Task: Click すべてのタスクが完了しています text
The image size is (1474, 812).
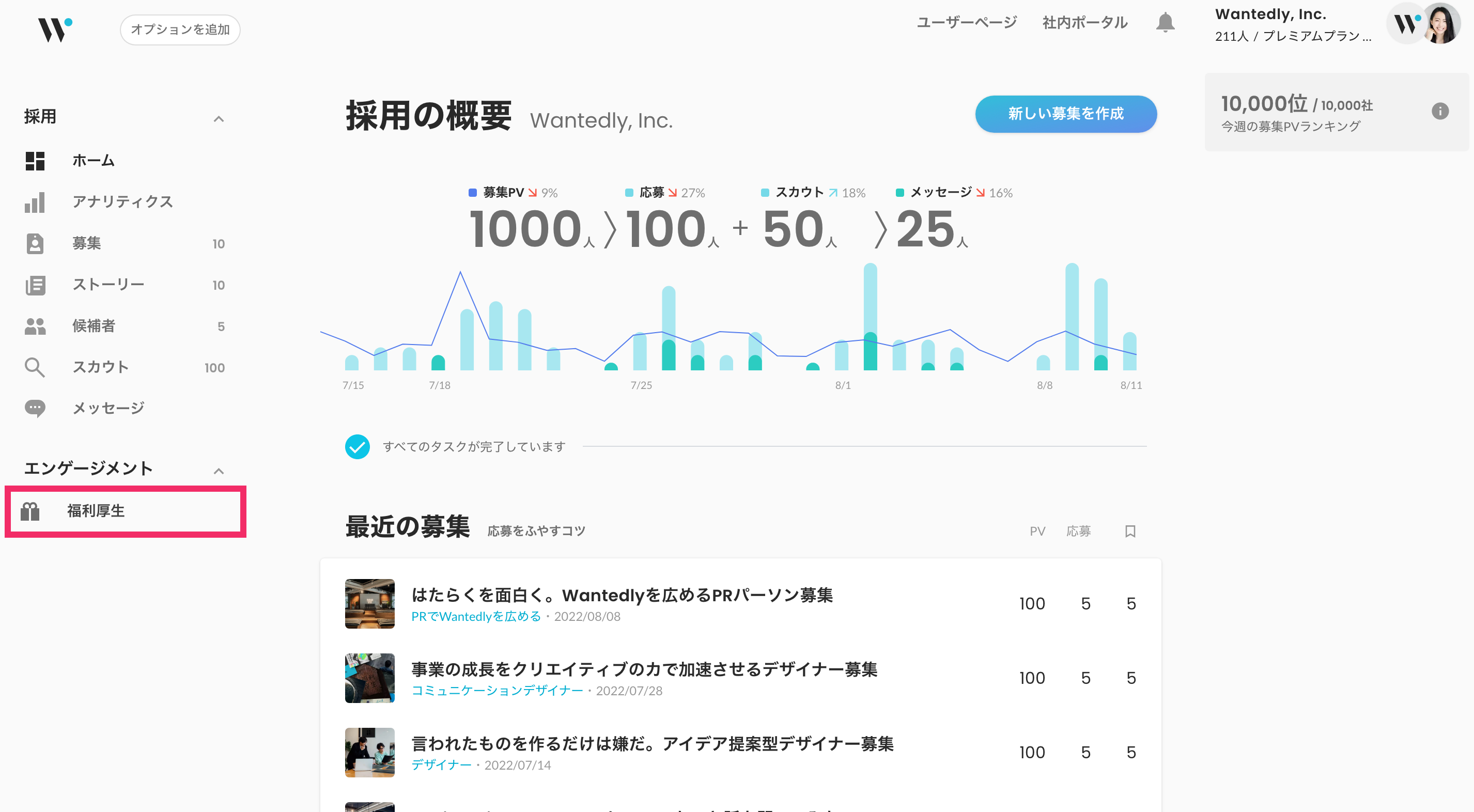Action: point(474,446)
